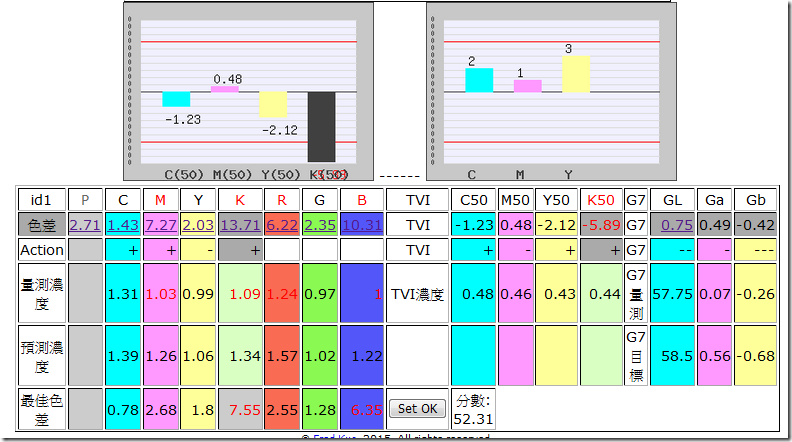Select the 7.55 best color difference cell

point(240,409)
